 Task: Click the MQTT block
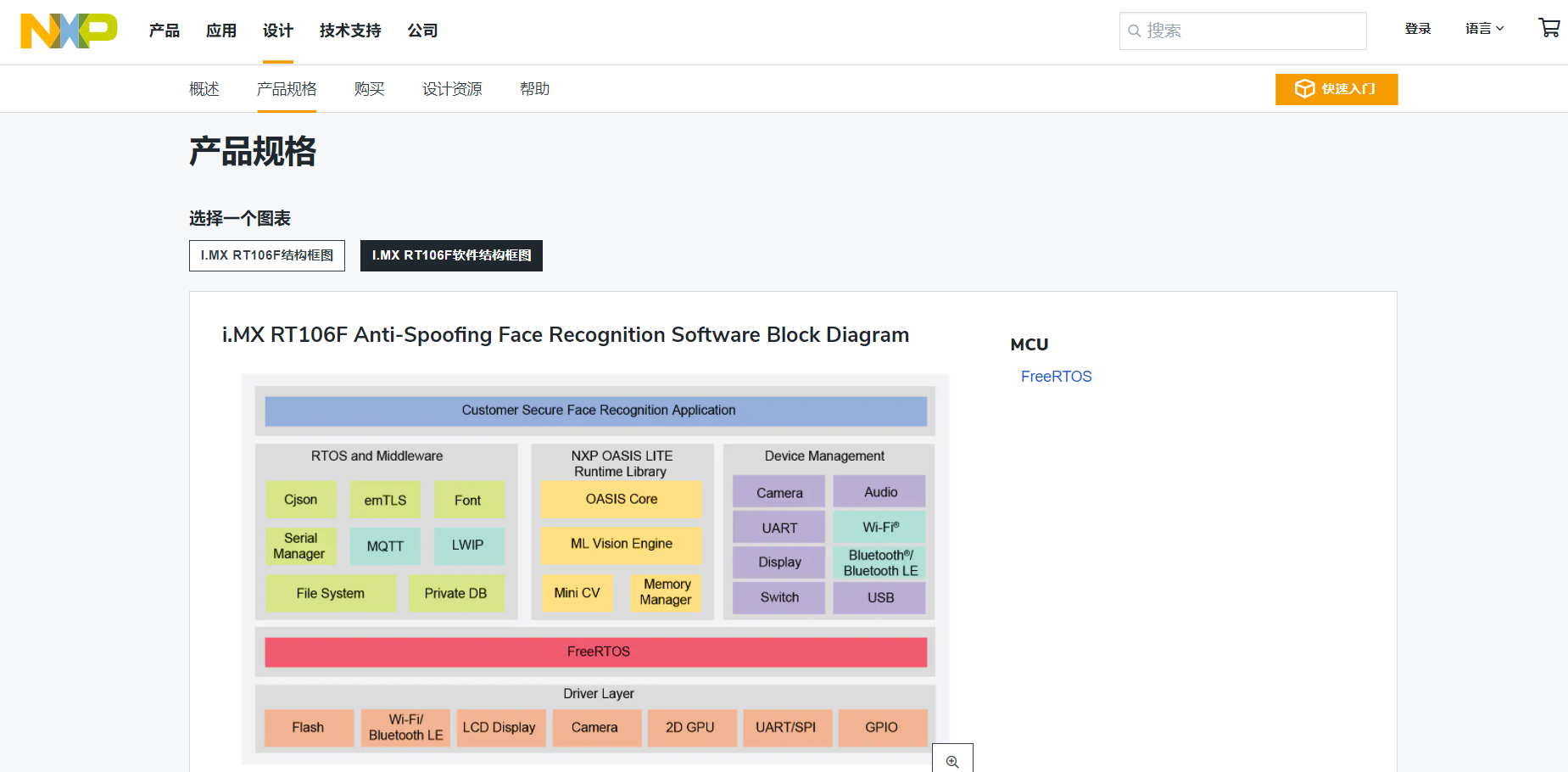385,546
